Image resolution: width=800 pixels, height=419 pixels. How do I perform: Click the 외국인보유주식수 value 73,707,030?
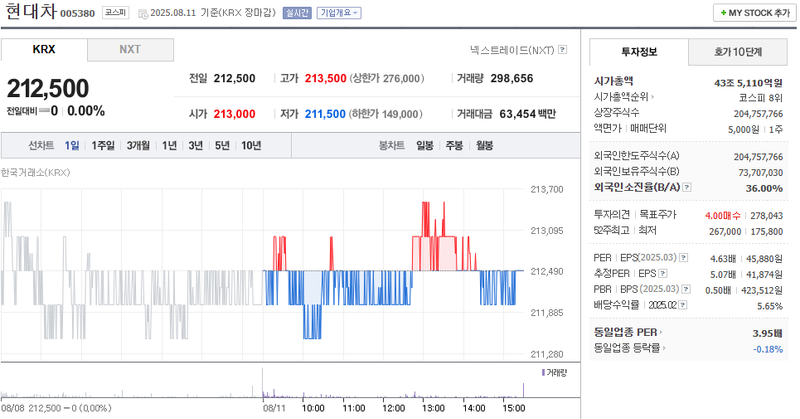[x=761, y=172]
